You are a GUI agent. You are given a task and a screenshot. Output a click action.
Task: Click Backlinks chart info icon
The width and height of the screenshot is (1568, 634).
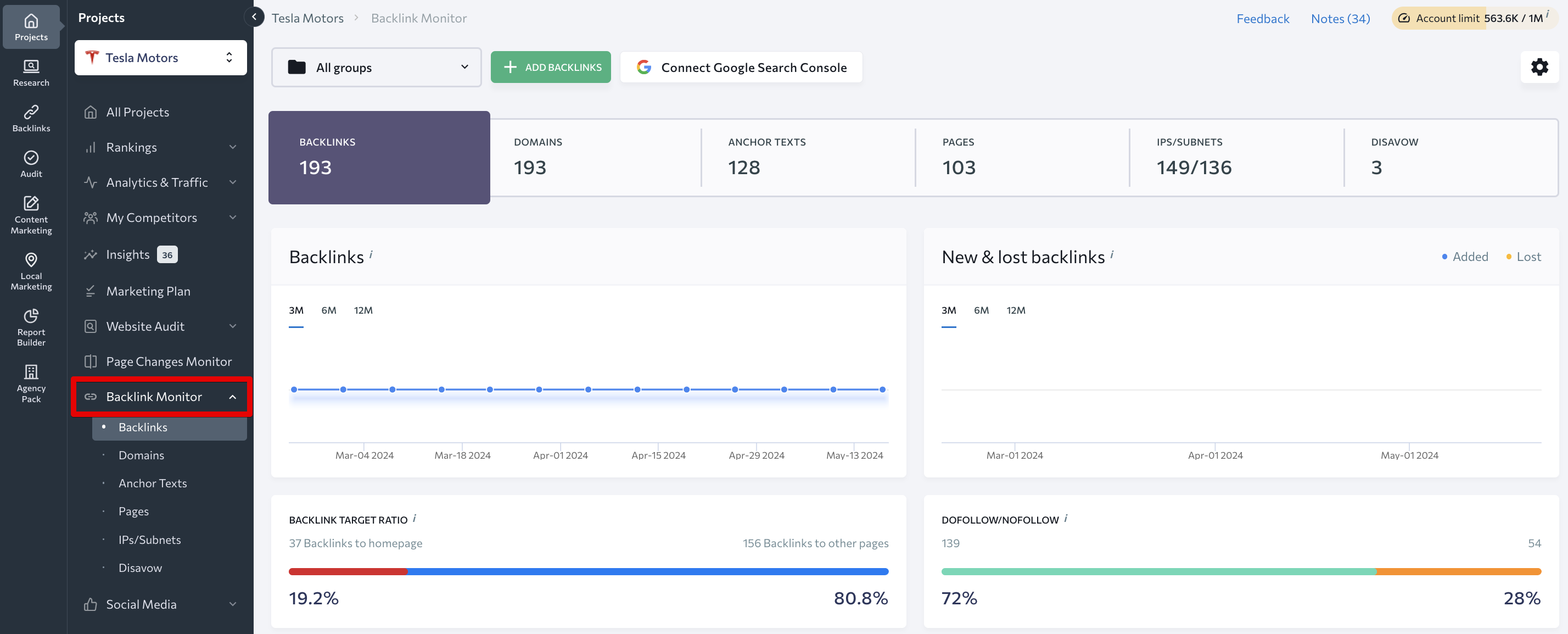point(371,254)
